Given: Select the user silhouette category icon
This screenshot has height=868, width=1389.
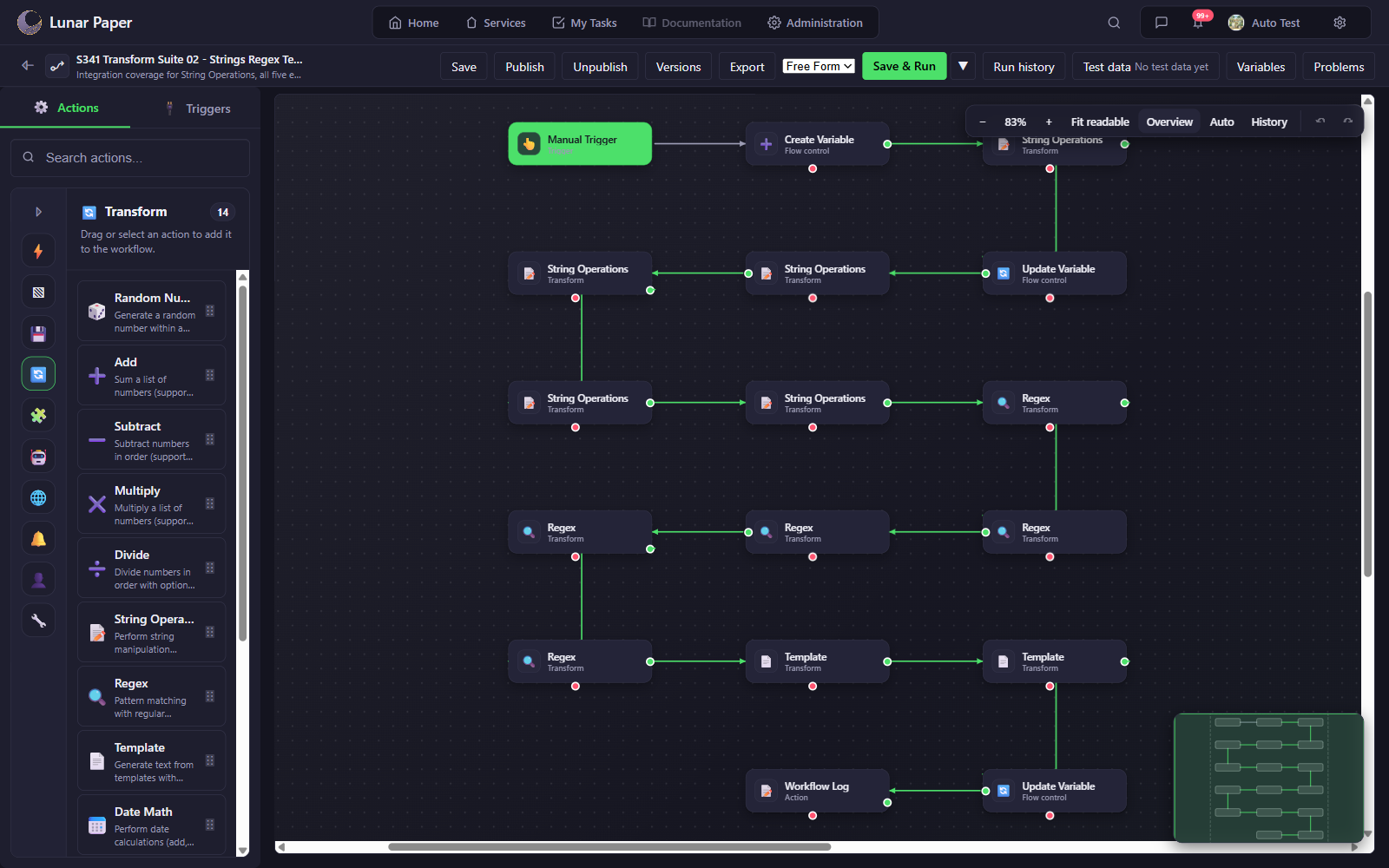Looking at the screenshot, I should (x=38, y=580).
